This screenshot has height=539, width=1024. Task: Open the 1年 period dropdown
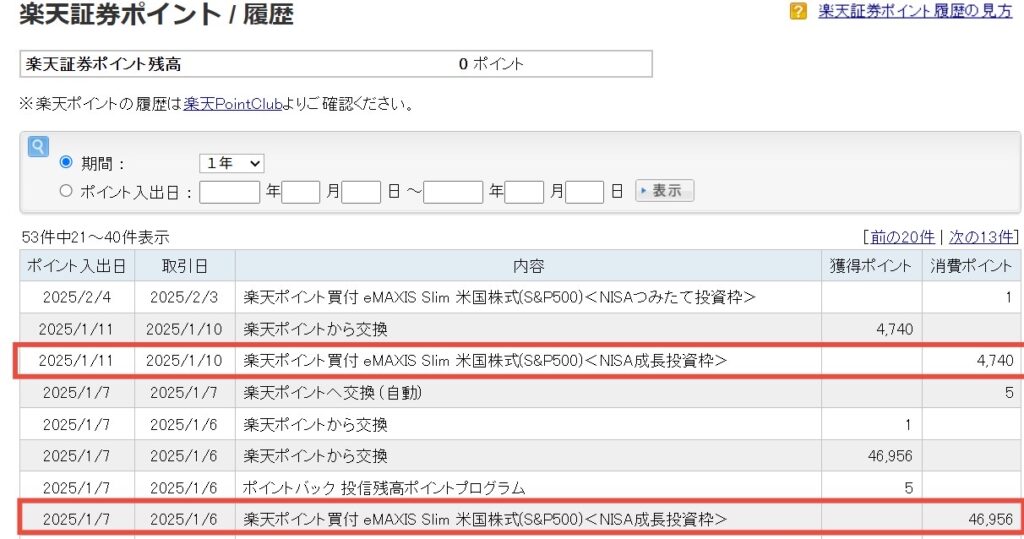tap(232, 163)
